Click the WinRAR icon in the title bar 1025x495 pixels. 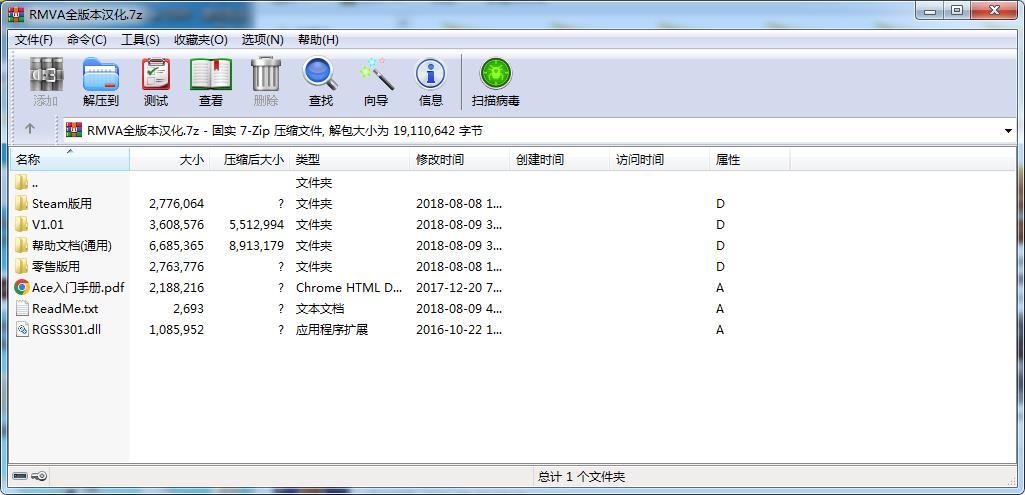(16, 14)
